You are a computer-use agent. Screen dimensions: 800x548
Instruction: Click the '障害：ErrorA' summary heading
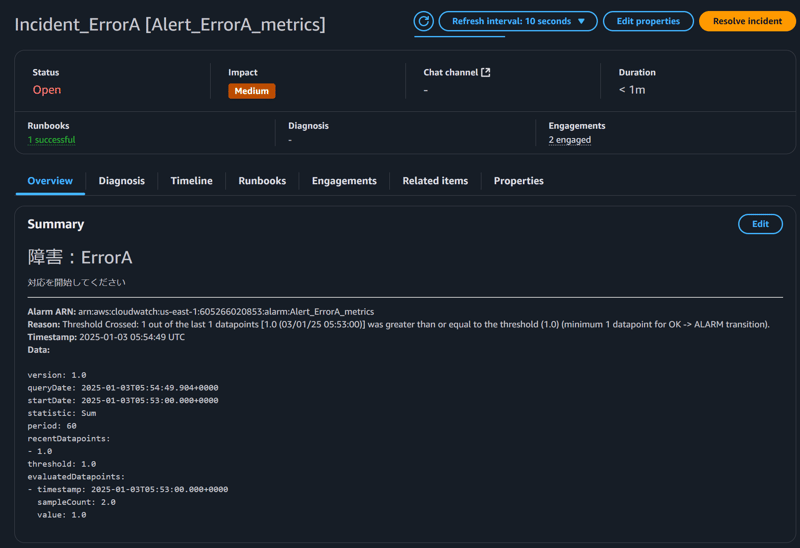[x=80, y=258]
